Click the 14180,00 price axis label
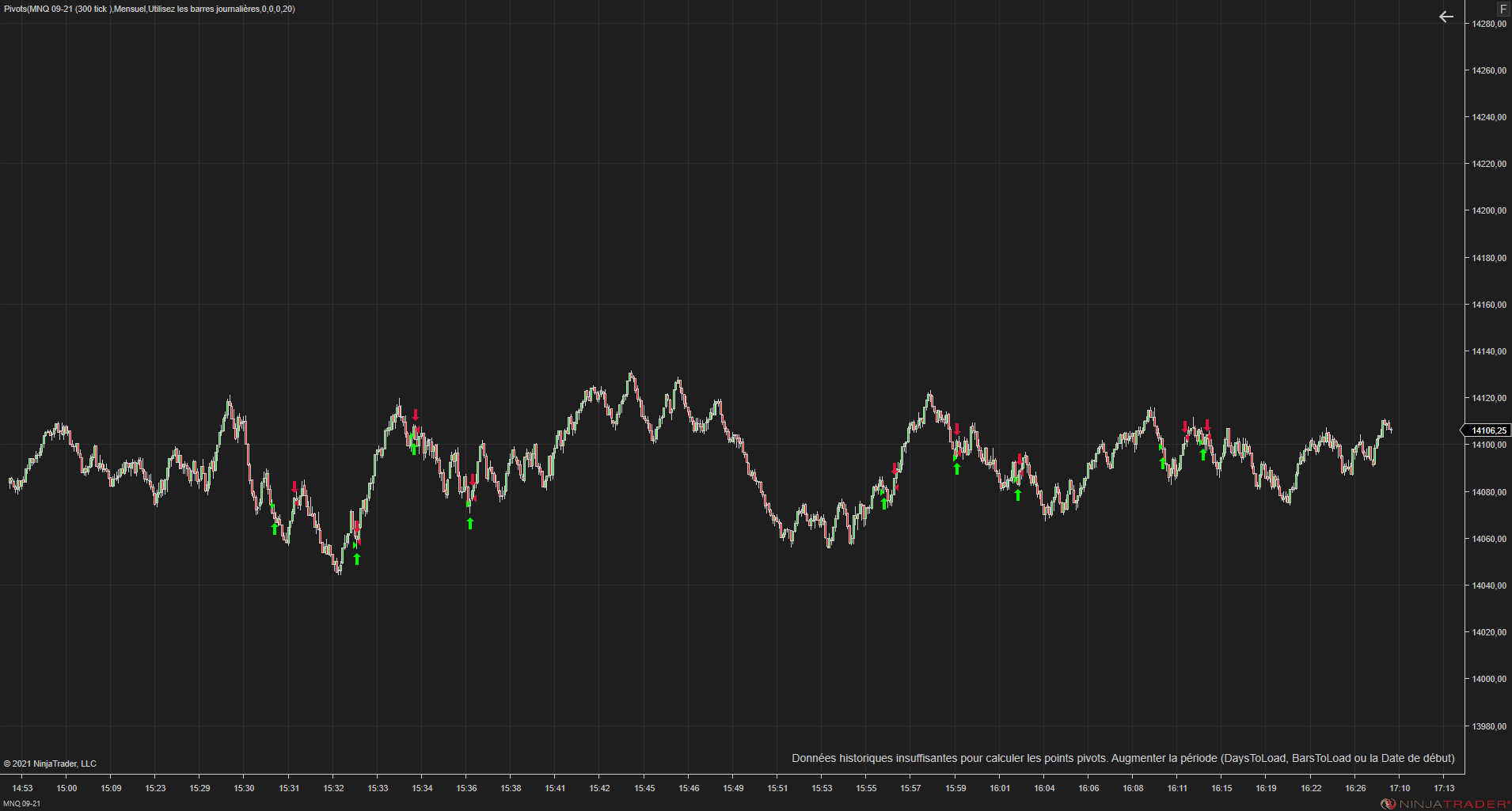Viewport: 1512px width, 811px height. [1489, 258]
